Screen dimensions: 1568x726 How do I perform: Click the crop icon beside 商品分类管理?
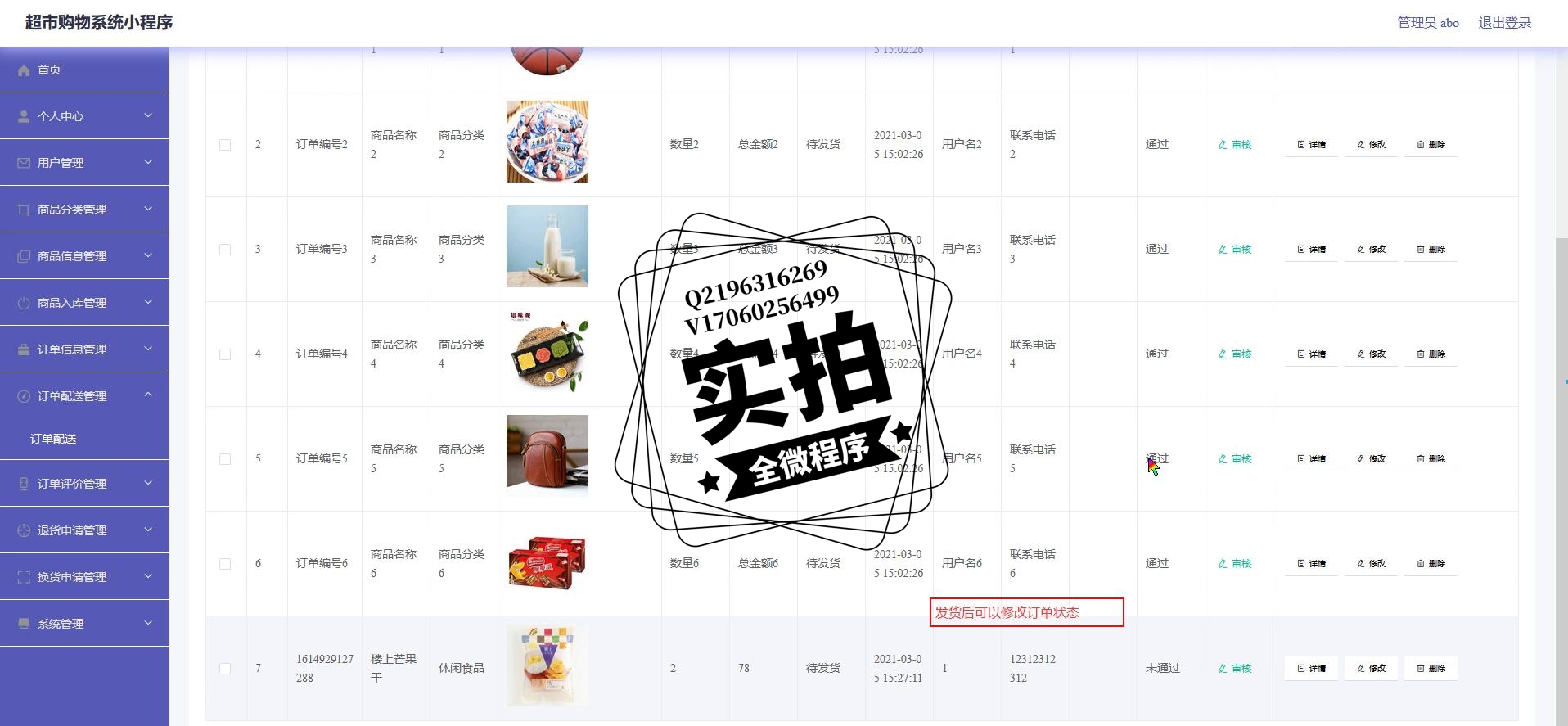24,210
